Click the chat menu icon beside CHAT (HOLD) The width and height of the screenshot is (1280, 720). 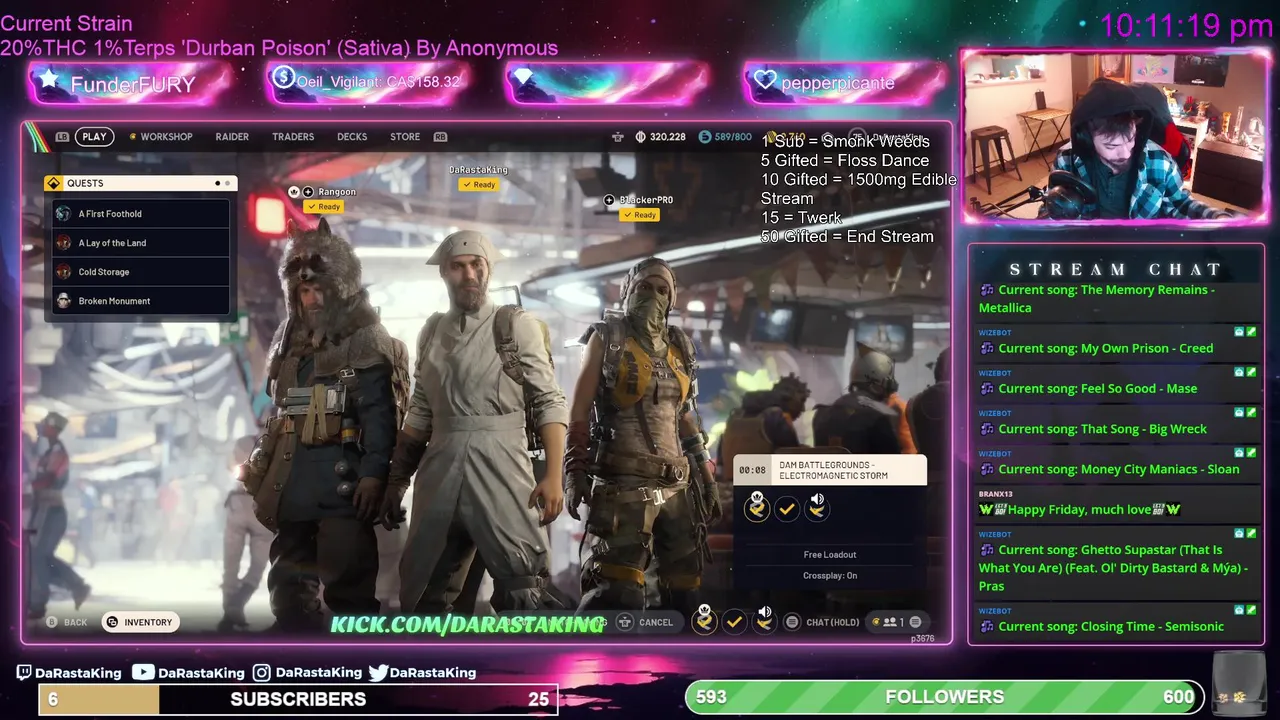coord(792,622)
